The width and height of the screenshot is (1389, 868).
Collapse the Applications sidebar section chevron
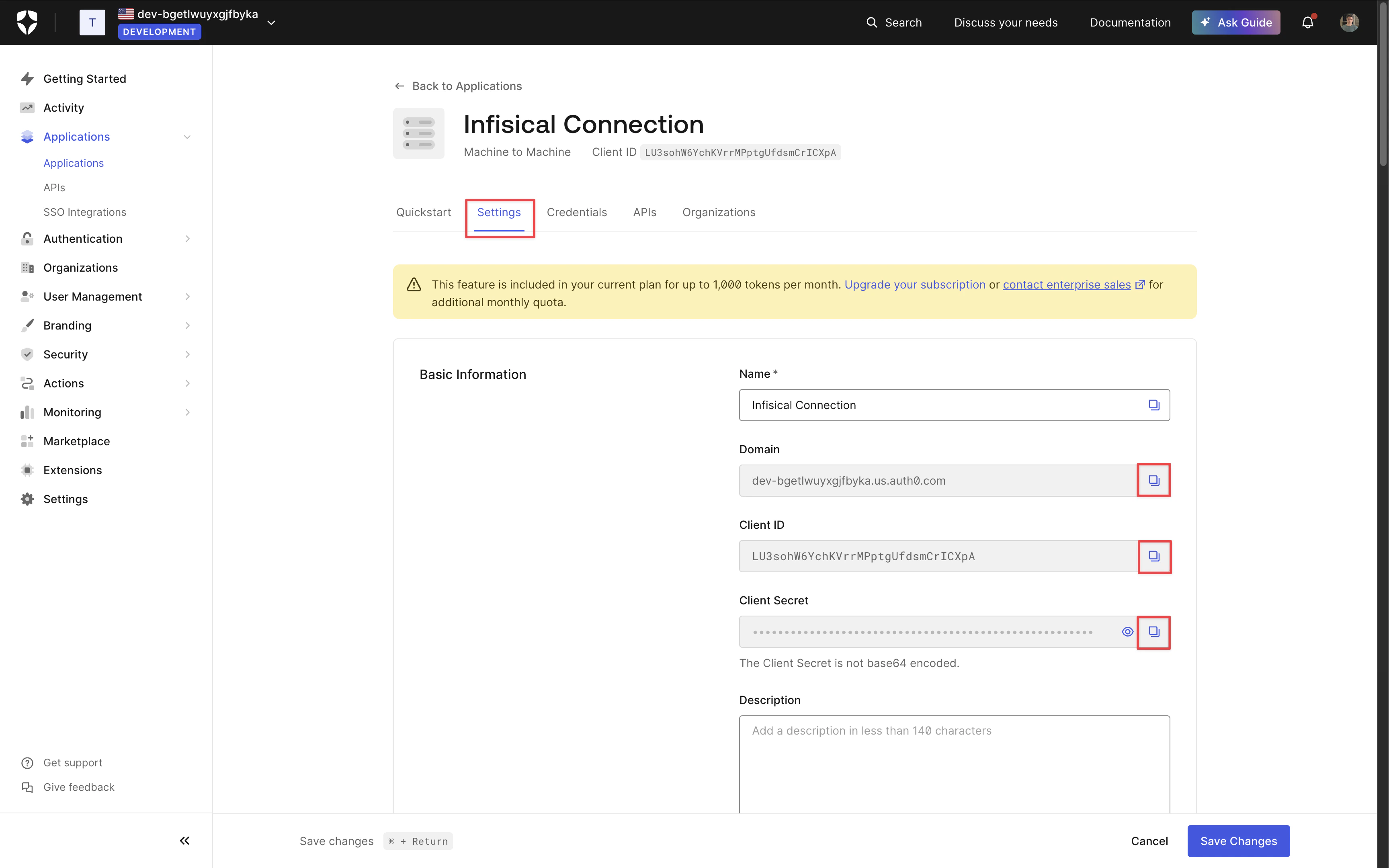(187, 137)
